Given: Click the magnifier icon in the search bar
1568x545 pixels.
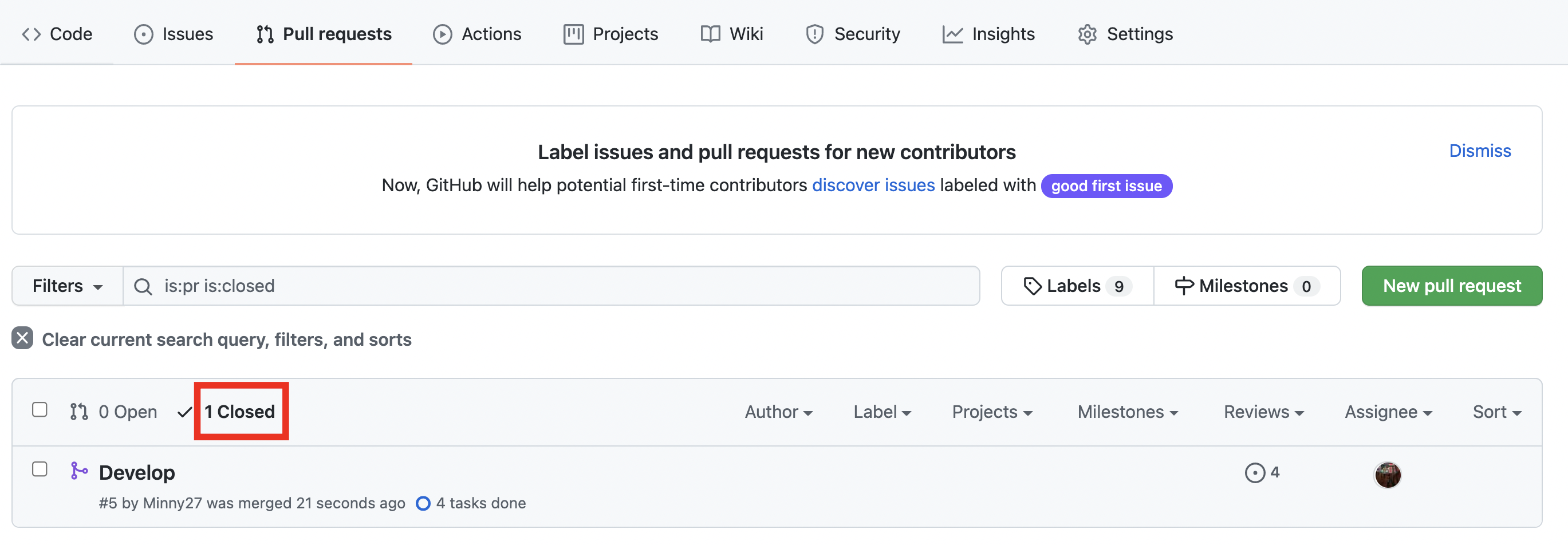Looking at the screenshot, I should click(143, 286).
